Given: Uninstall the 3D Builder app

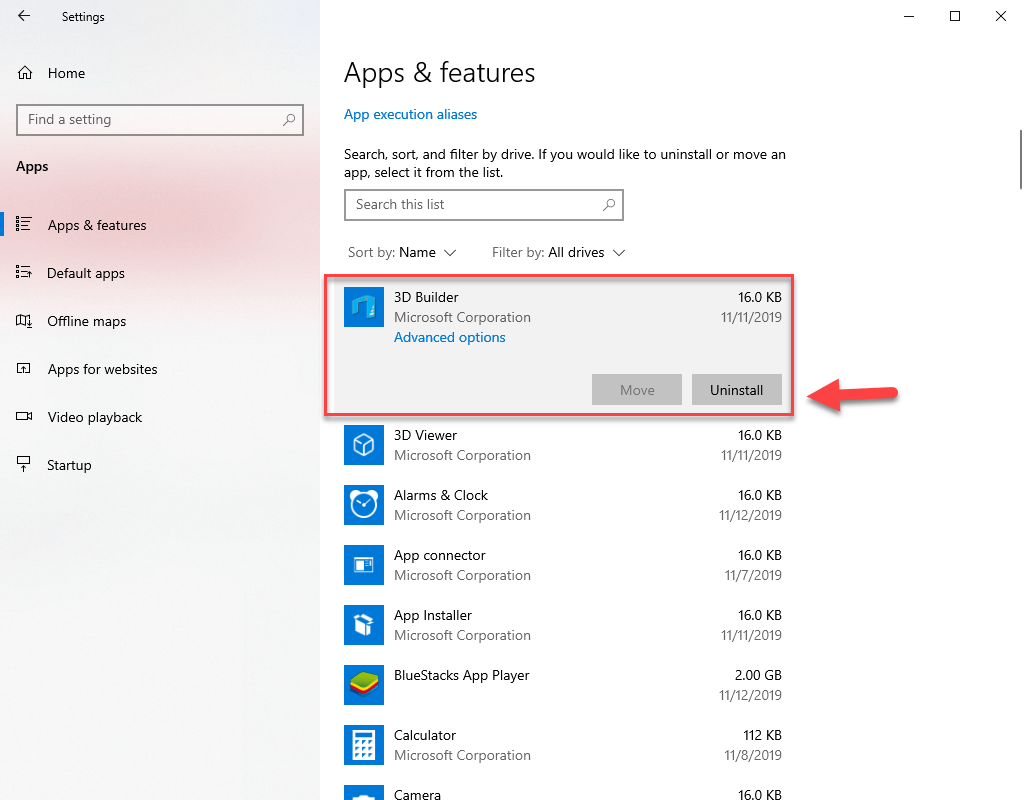Looking at the screenshot, I should click(x=737, y=390).
